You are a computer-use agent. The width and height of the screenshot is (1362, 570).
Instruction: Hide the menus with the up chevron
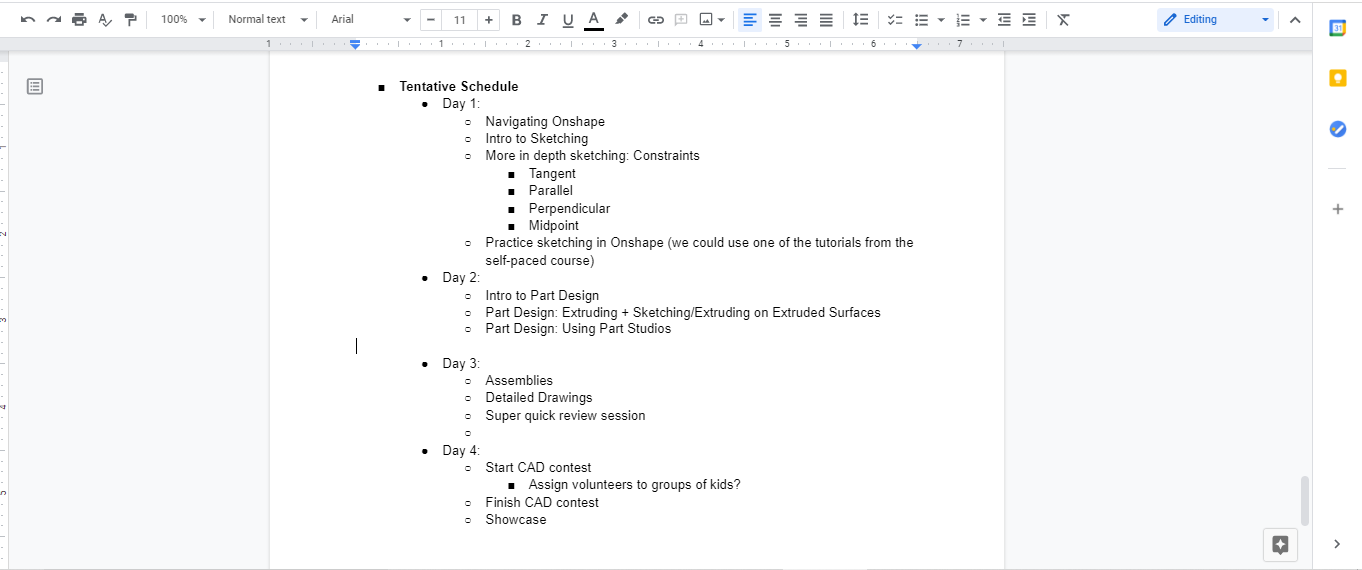[1295, 19]
